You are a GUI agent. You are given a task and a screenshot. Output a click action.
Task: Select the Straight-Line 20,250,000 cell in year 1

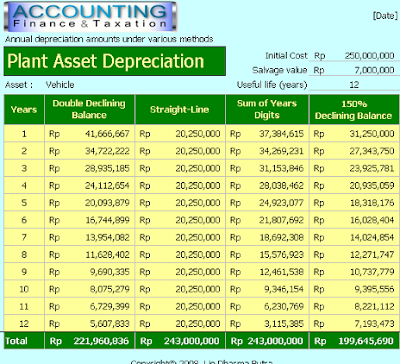coord(180,134)
